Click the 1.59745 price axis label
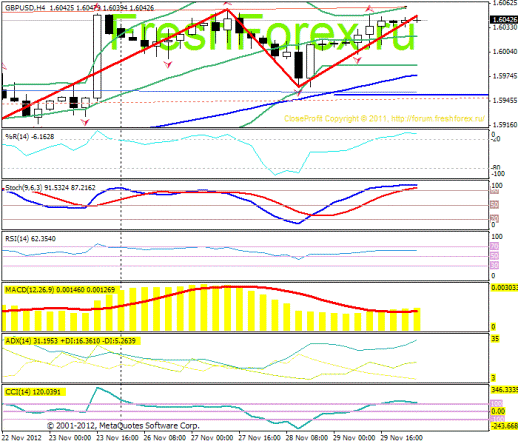This screenshot has height=444, width=518. [x=505, y=76]
